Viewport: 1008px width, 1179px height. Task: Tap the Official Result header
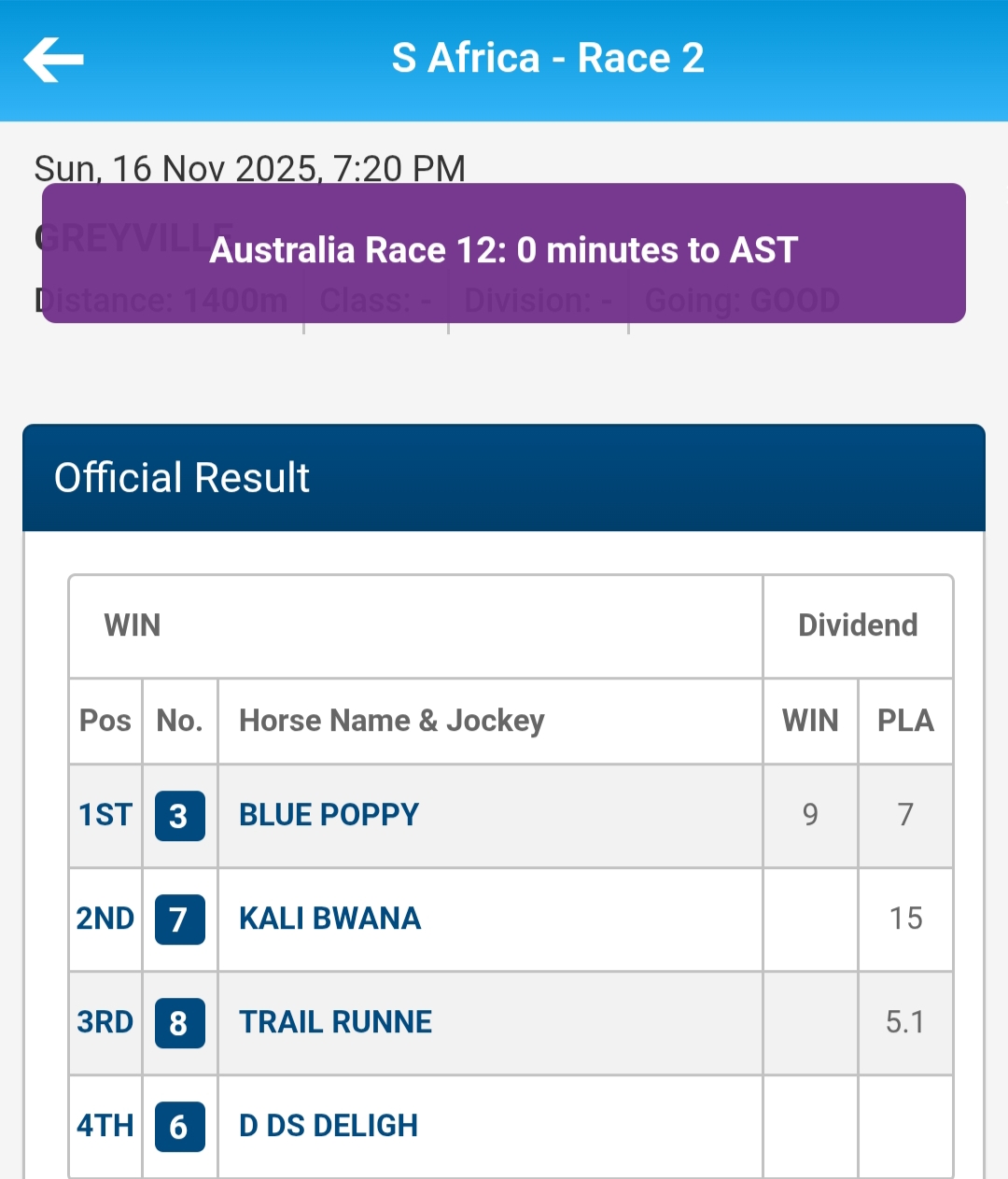pos(182,478)
